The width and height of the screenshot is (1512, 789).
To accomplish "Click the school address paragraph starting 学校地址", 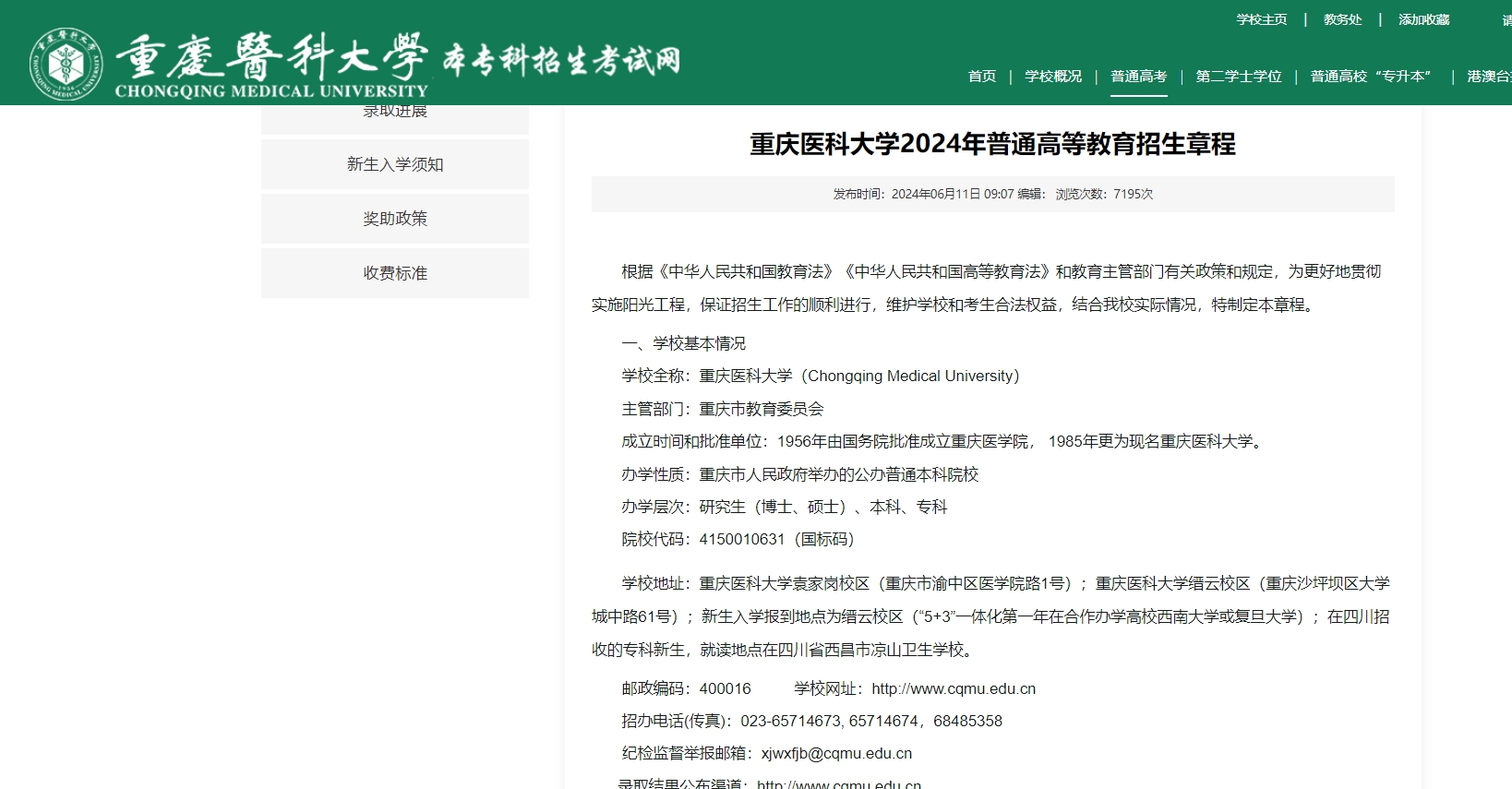I will (x=991, y=616).
